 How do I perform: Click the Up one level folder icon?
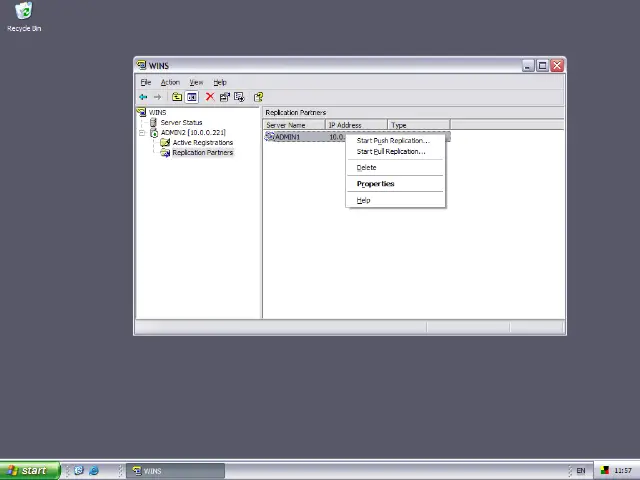click(x=177, y=97)
